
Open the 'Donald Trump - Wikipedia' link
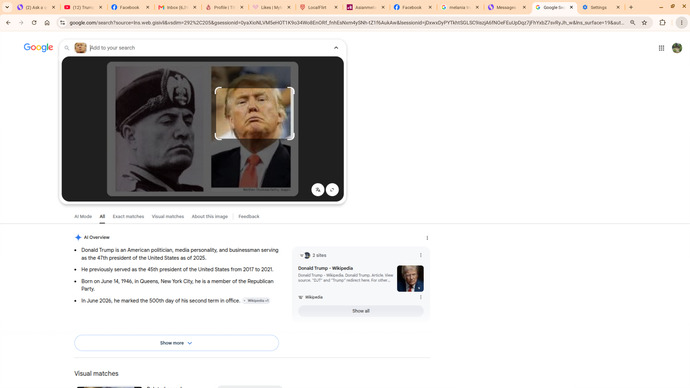pyautogui.click(x=325, y=268)
